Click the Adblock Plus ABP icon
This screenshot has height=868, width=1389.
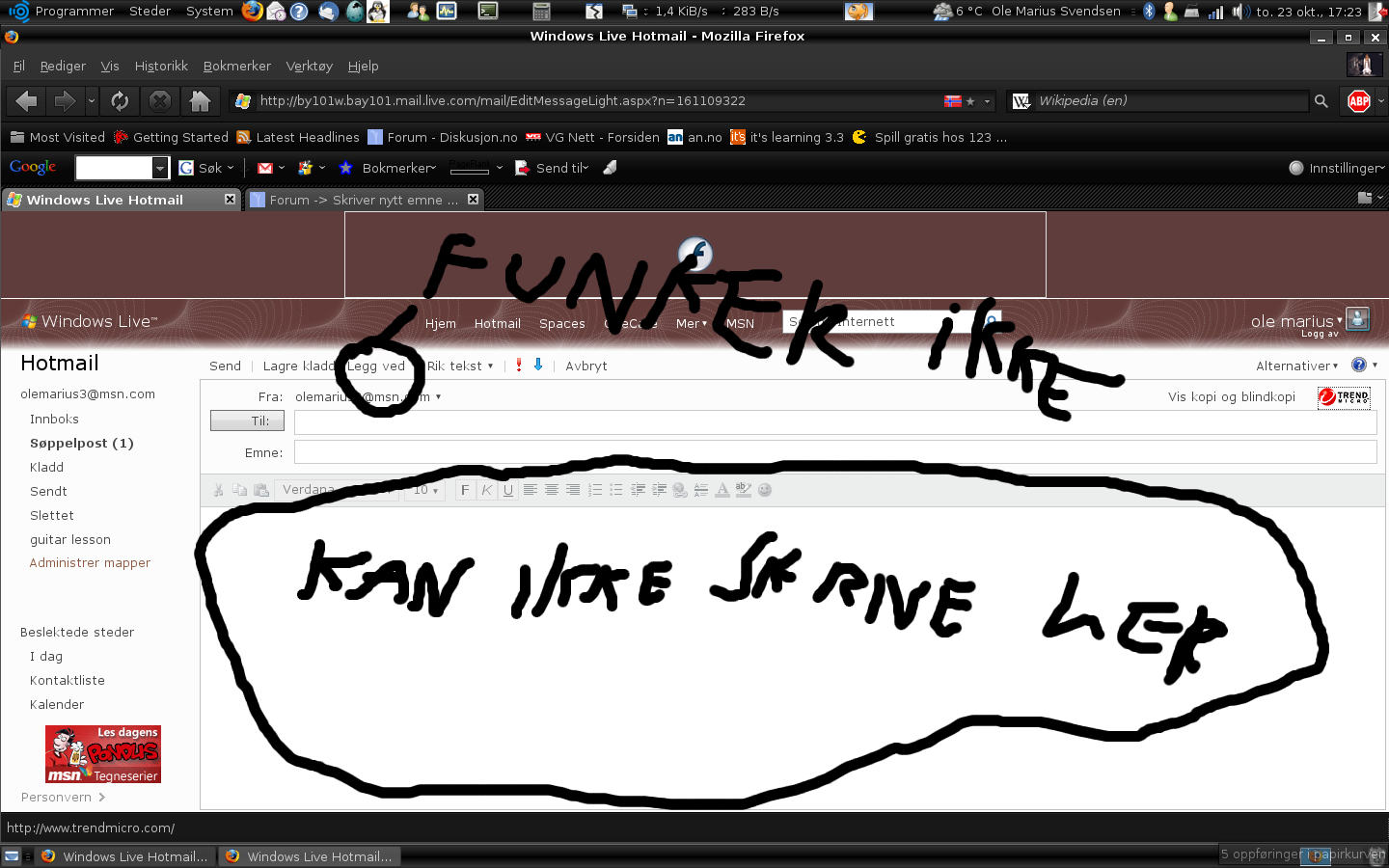tap(1359, 100)
